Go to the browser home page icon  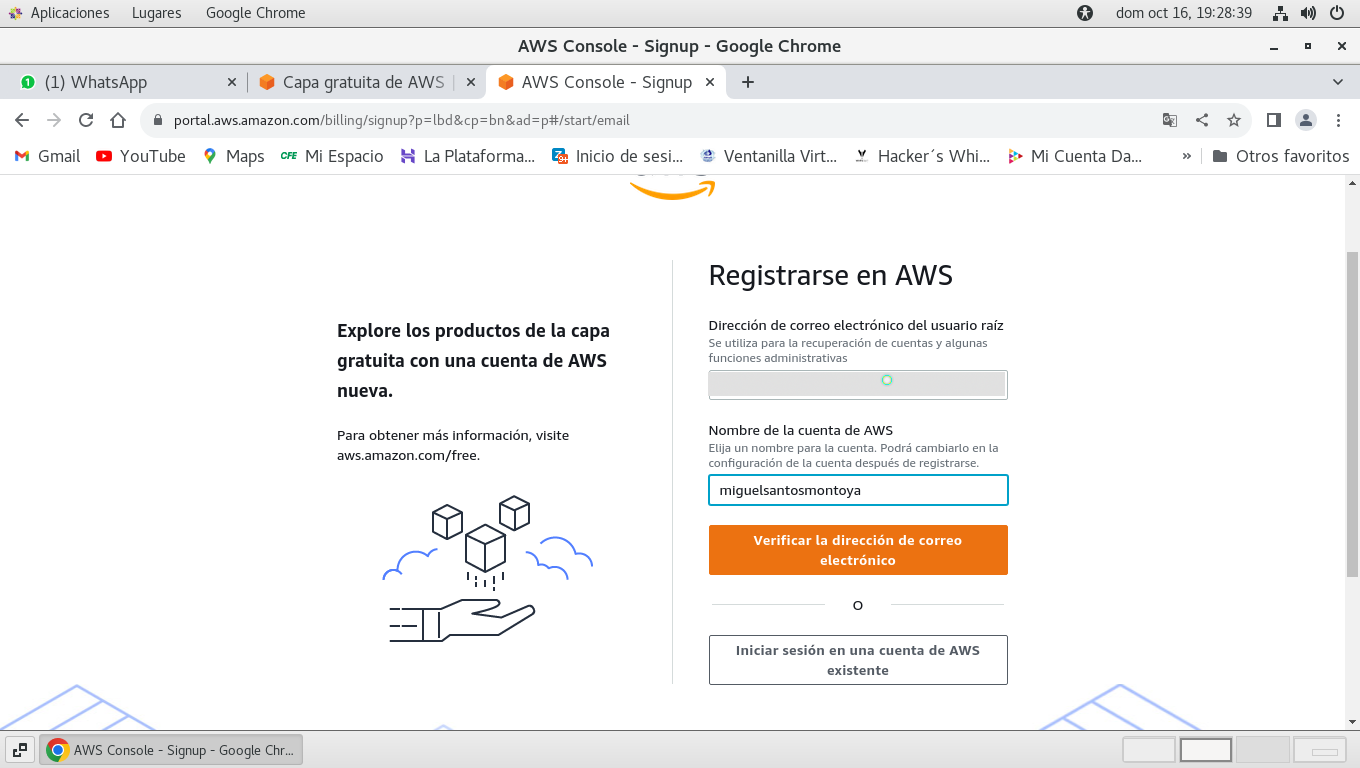click(118, 120)
